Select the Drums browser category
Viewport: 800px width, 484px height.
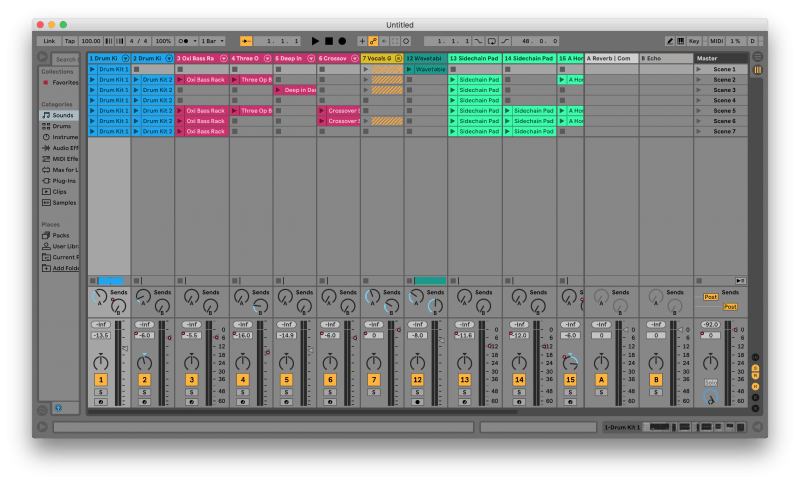pos(57,126)
